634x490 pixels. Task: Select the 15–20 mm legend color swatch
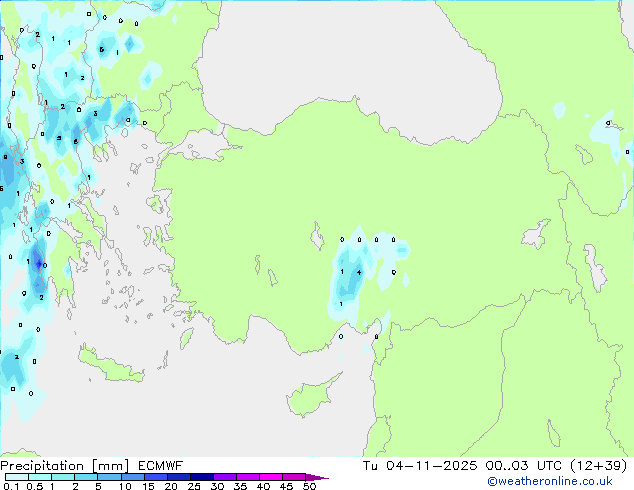tap(155, 477)
